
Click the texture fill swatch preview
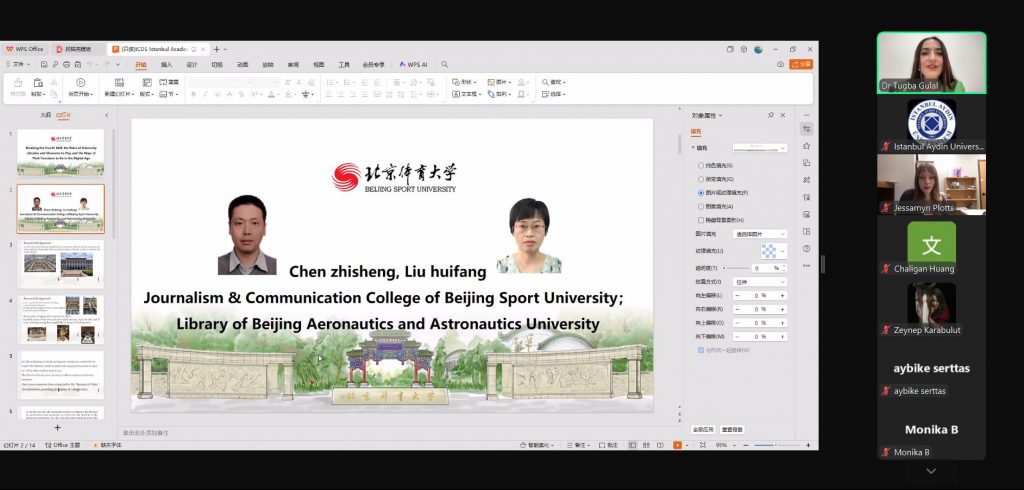(x=769, y=251)
